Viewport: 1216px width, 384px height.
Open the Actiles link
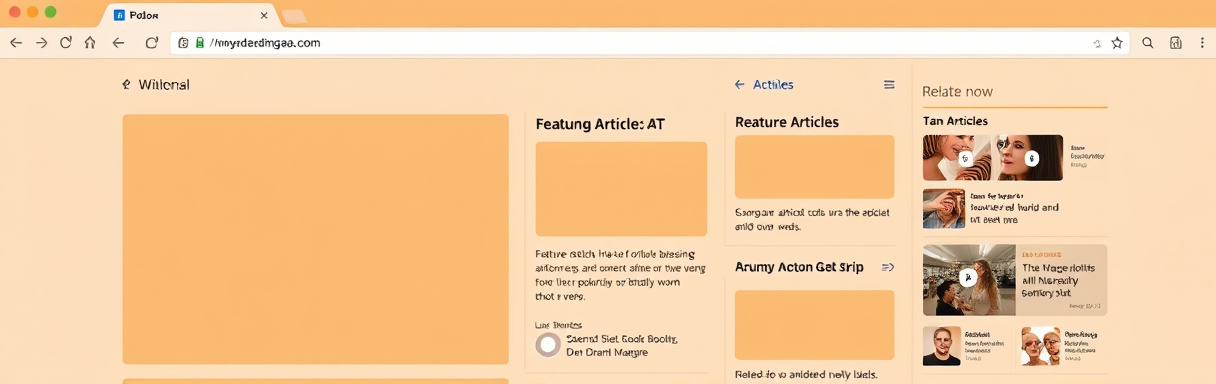pyautogui.click(x=773, y=85)
